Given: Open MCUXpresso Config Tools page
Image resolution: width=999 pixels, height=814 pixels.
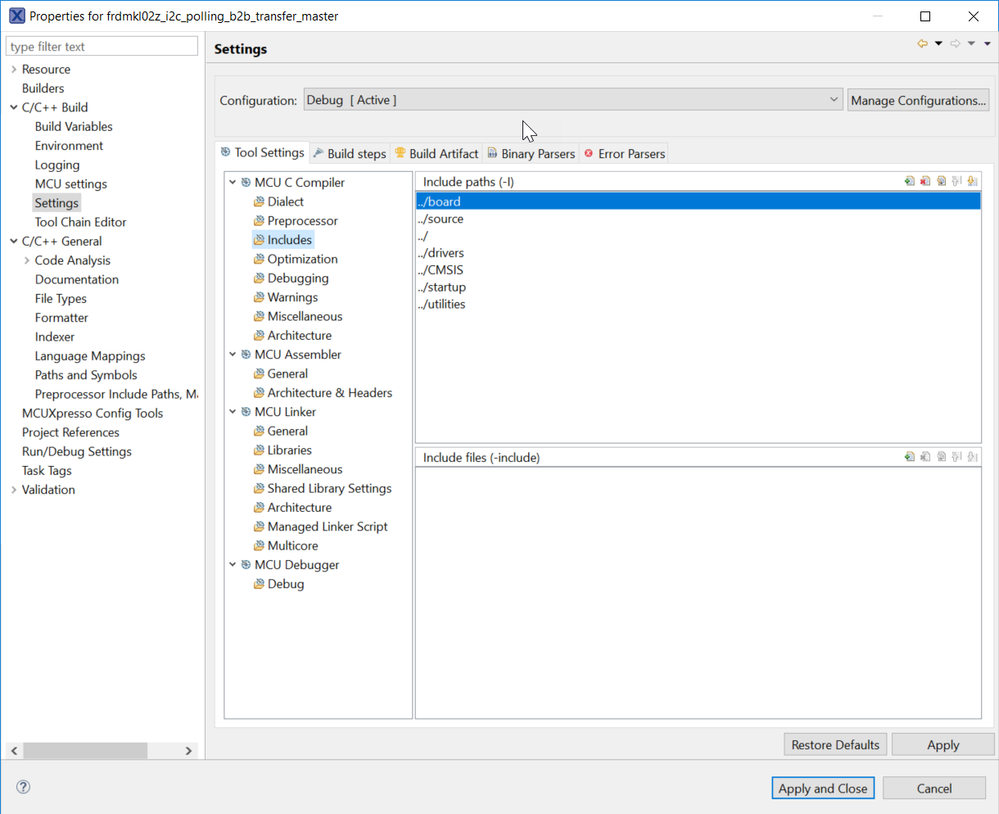Looking at the screenshot, I should point(92,413).
